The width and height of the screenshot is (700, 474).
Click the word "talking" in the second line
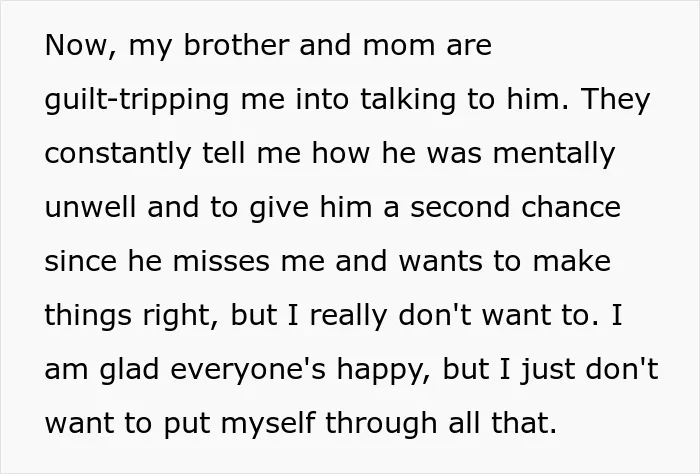(x=408, y=99)
